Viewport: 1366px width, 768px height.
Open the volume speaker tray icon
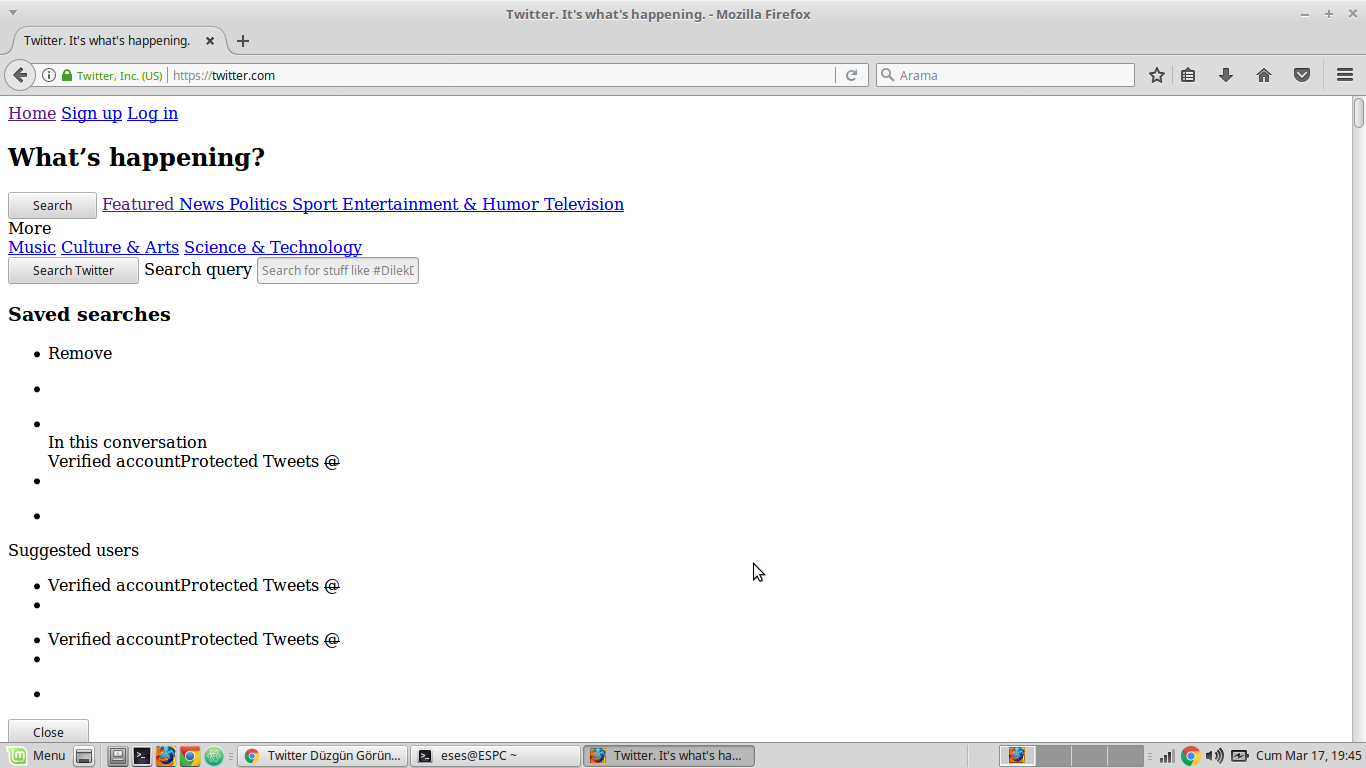(x=1214, y=756)
